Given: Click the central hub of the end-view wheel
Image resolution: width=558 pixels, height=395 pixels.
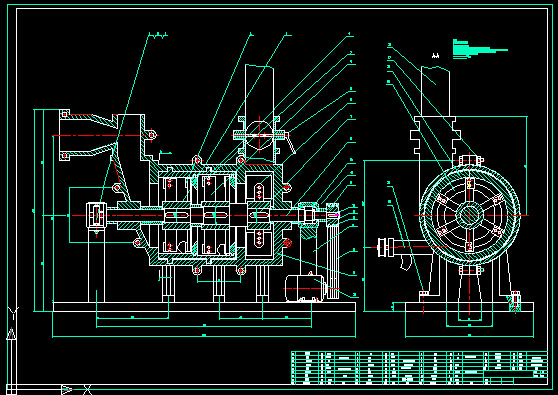Looking at the screenshot, I should (x=469, y=215).
